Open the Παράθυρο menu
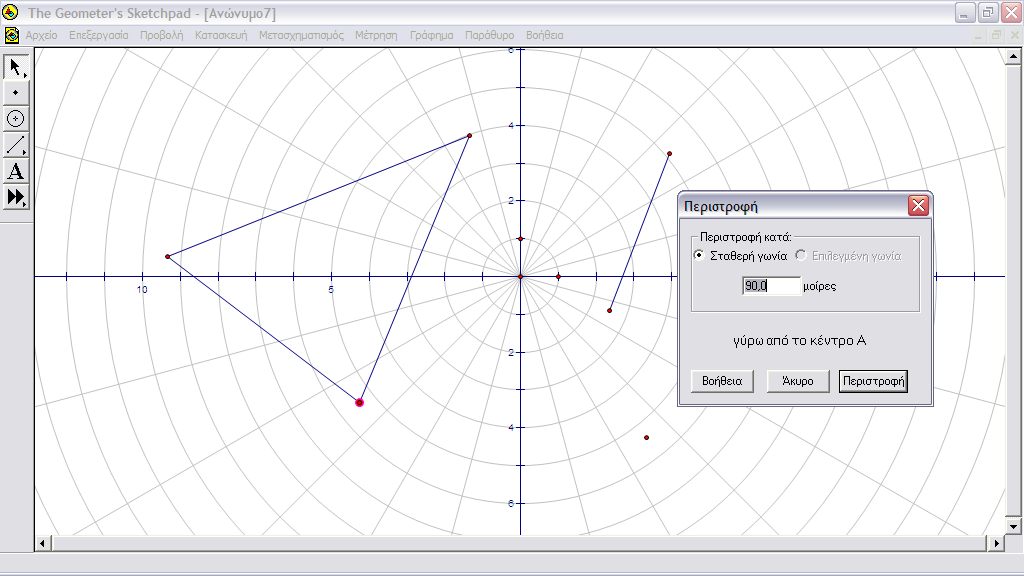 coord(489,35)
